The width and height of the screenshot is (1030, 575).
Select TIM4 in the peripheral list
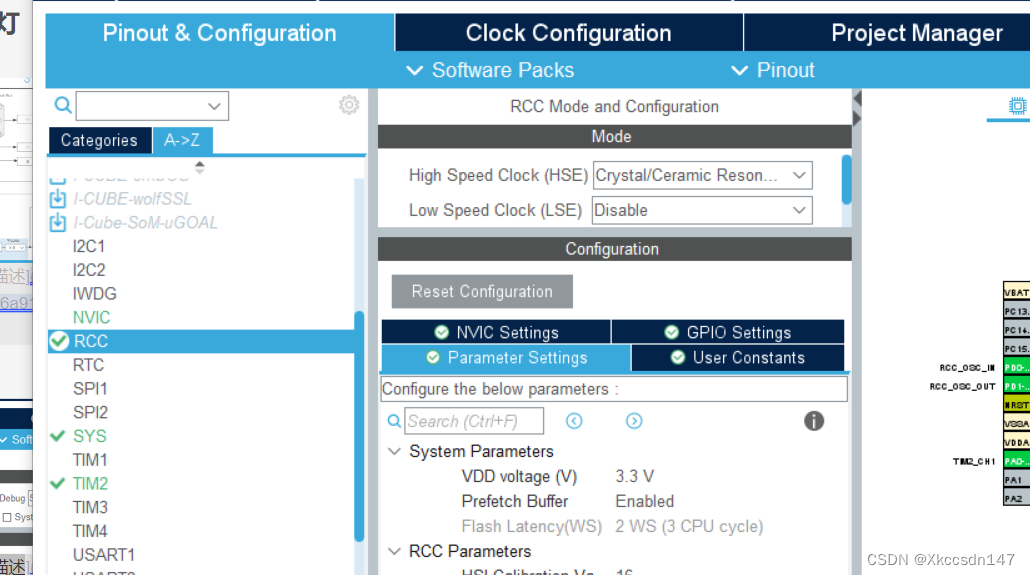(90, 530)
